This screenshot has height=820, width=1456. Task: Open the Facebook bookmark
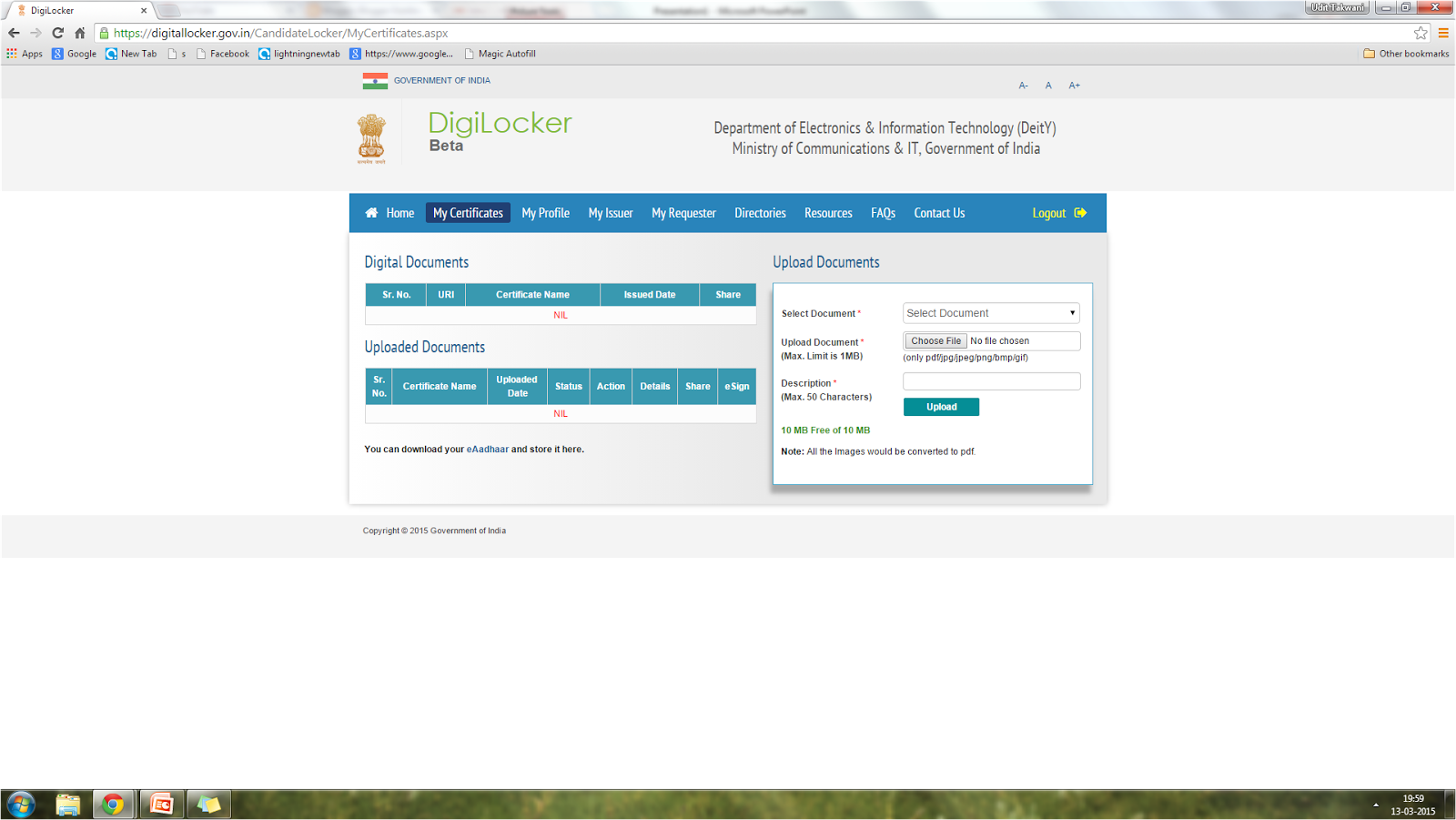223,54
